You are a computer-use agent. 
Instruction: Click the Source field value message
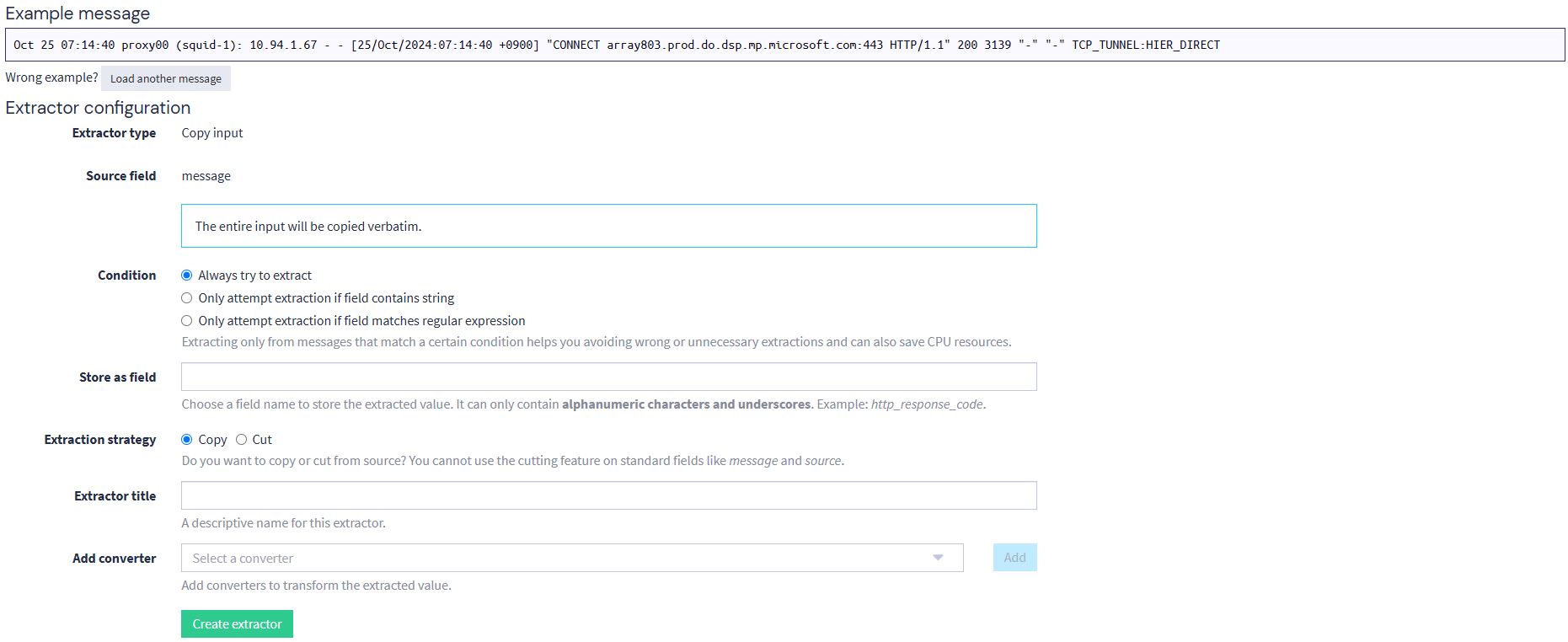206,176
